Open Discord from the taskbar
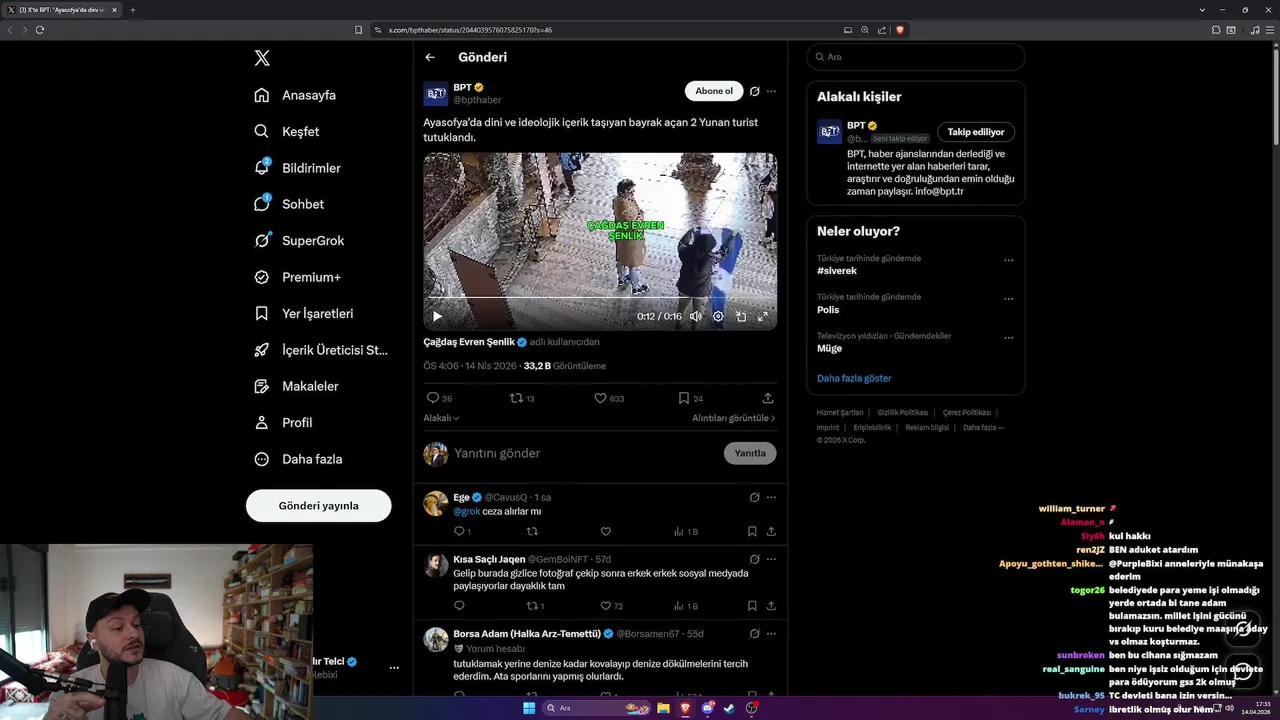 (x=708, y=708)
